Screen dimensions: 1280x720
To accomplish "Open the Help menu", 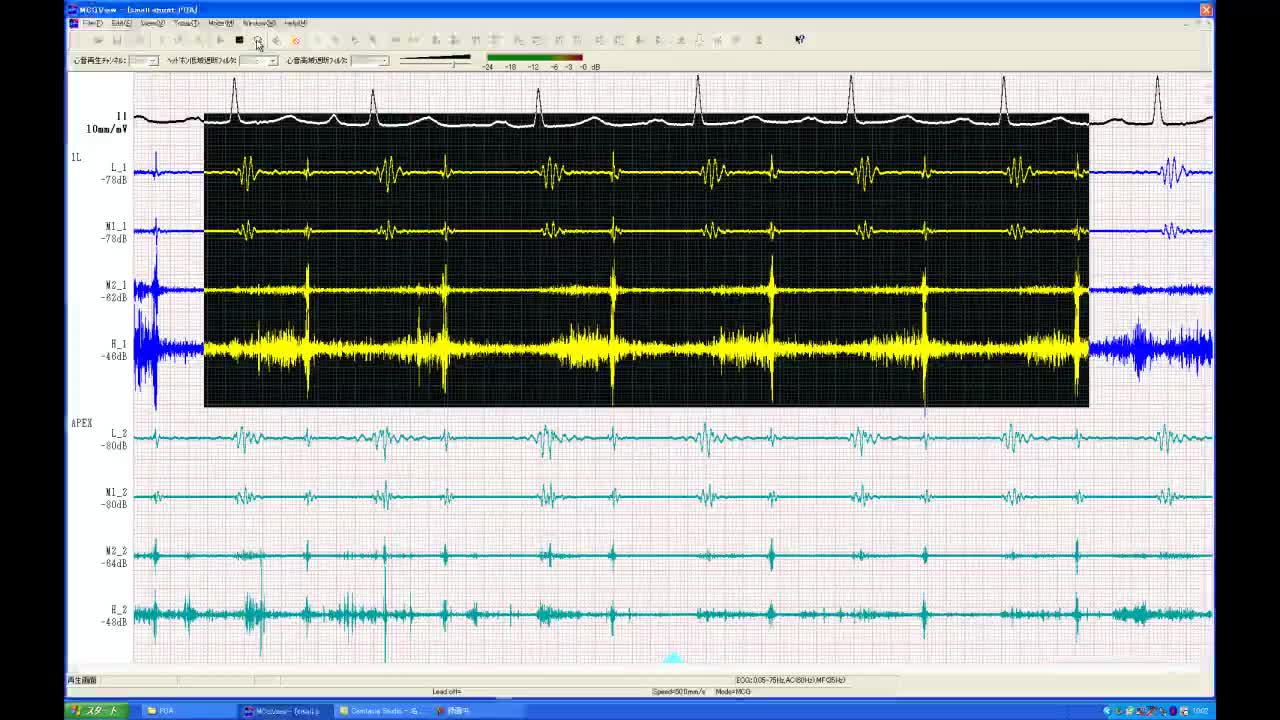I will [x=295, y=23].
